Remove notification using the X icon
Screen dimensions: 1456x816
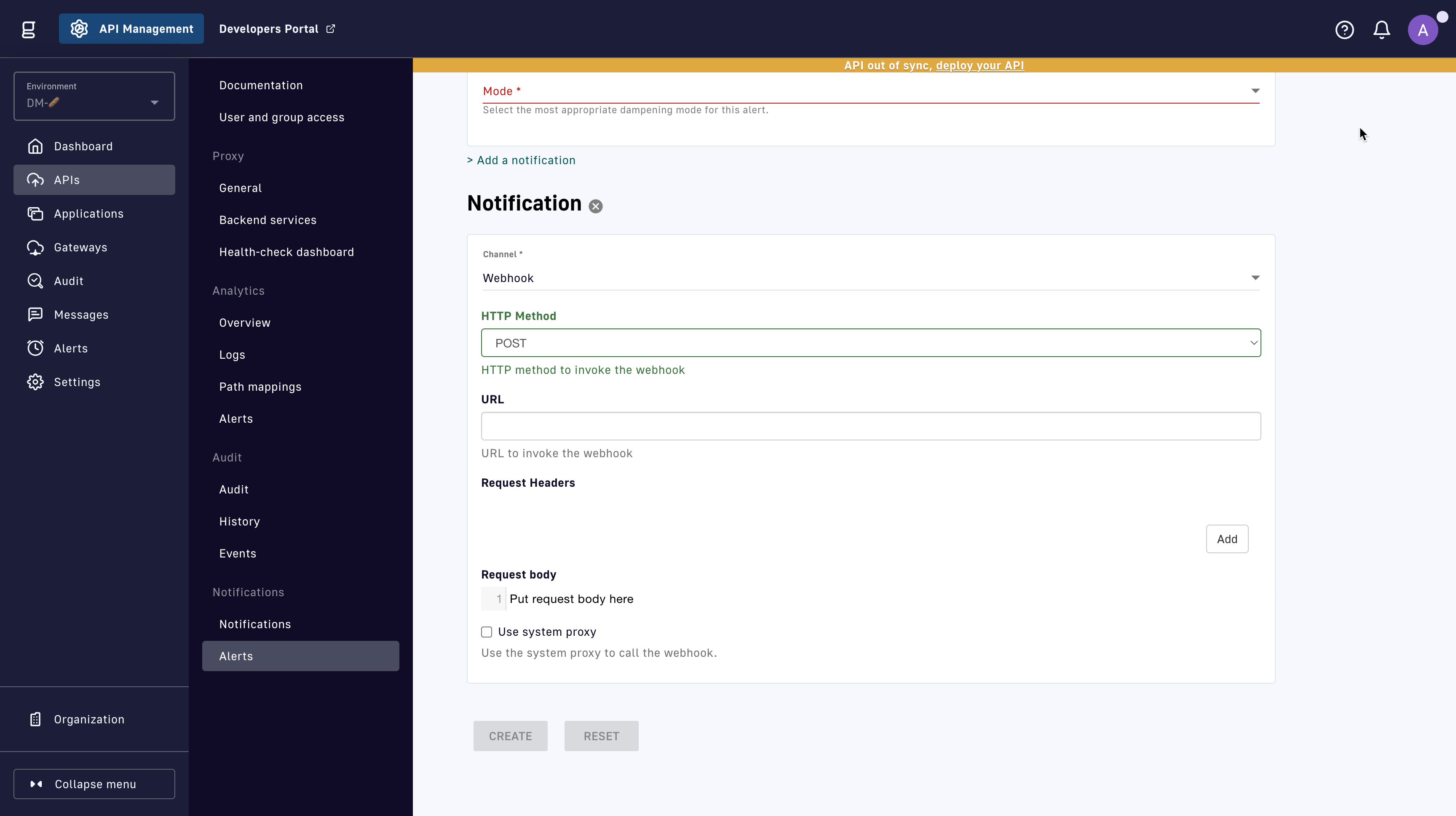click(x=595, y=206)
